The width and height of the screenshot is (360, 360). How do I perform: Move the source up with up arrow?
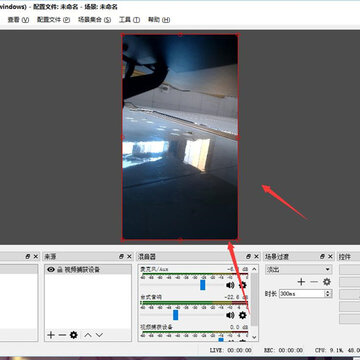click(x=88, y=335)
